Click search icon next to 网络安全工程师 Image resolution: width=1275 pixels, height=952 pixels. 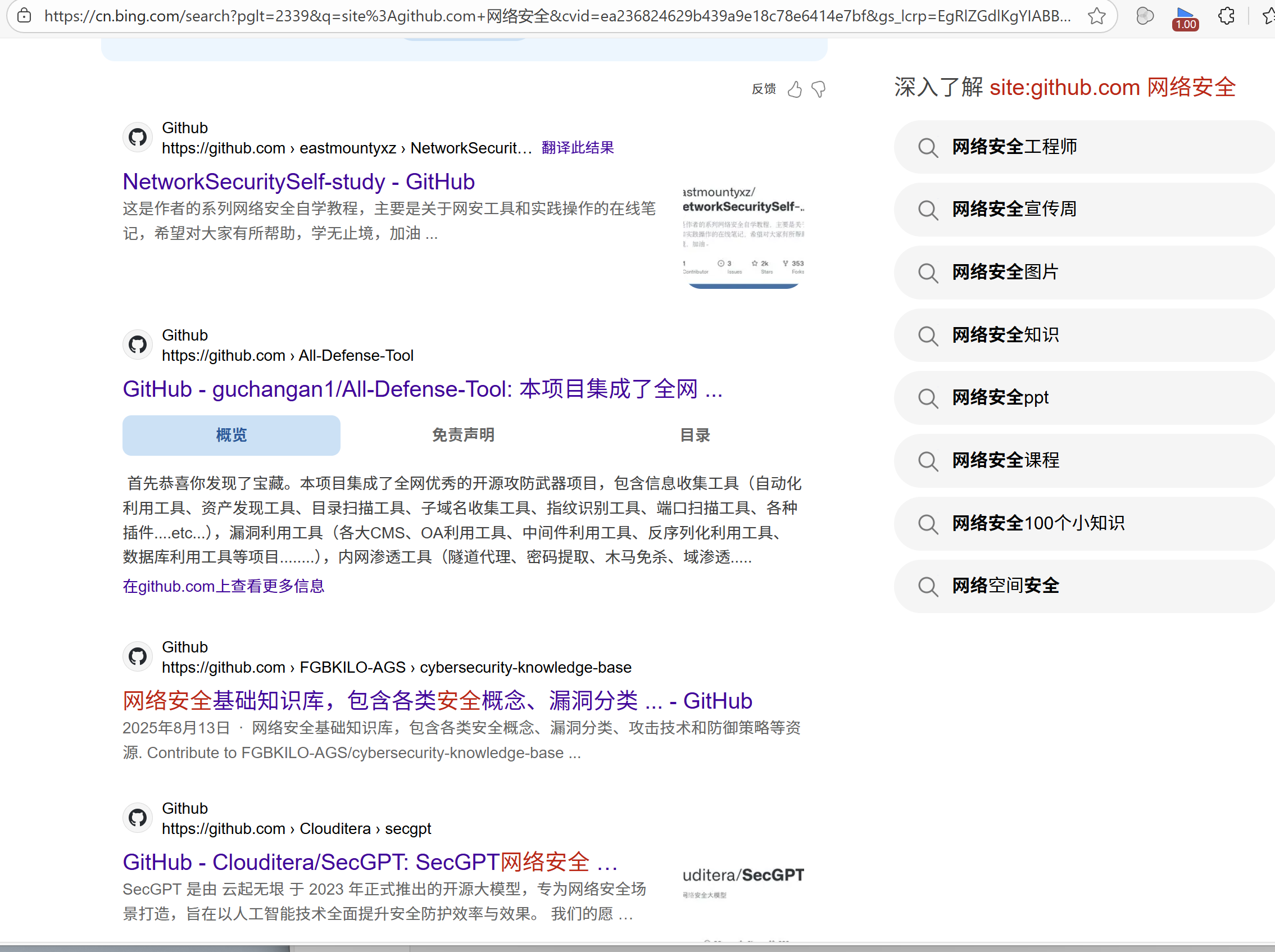(928, 148)
